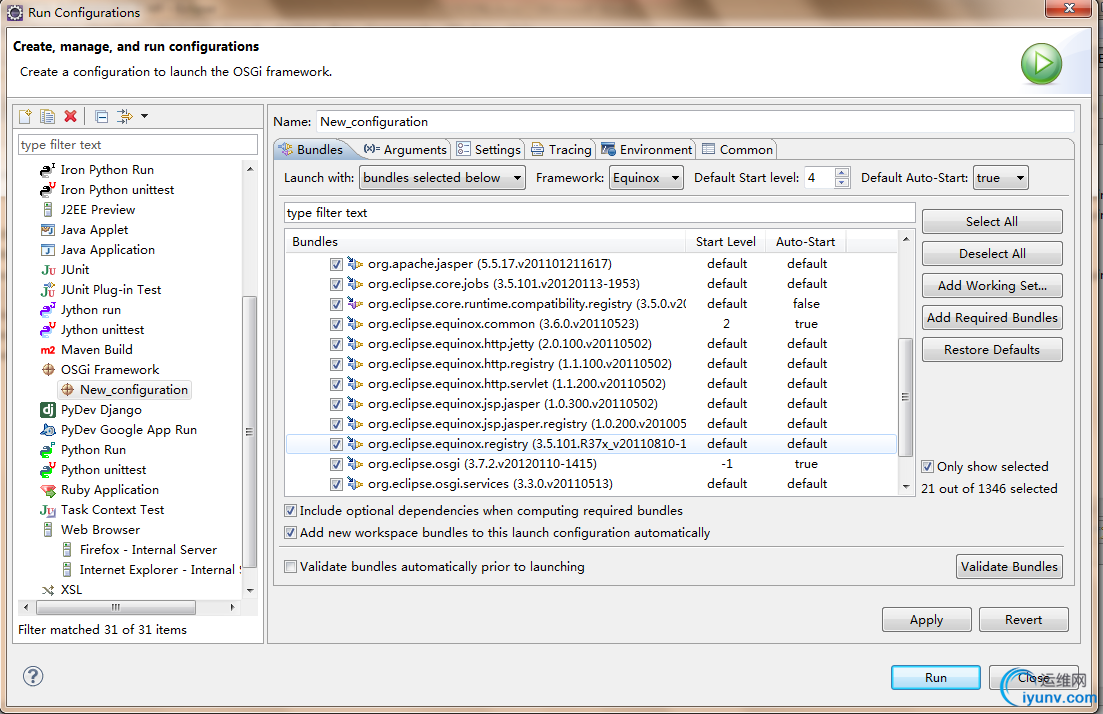Click the Apply button
This screenshot has width=1103, height=714.
pos(926,620)
